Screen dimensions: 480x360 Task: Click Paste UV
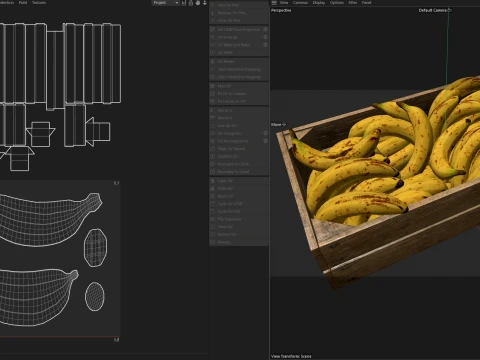click(239, 188)
